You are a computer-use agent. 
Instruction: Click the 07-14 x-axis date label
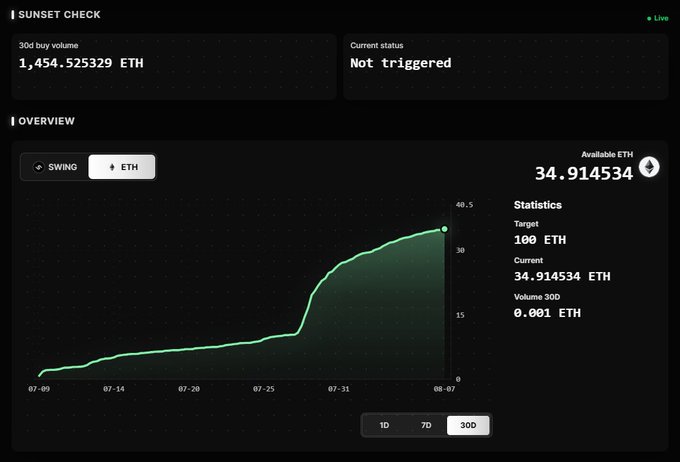click(114, 389)
